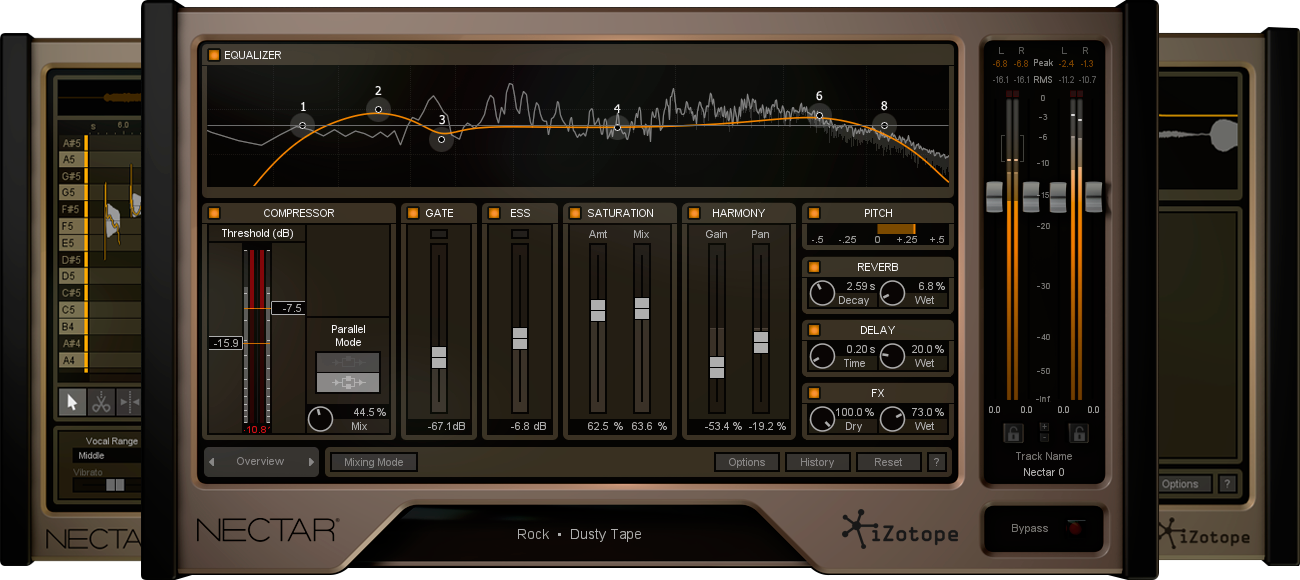Viewport: 1300px width, 580px height.
Task: Click the plus button between the meter locks
Action: pyautogui.click(x=1045, y=427)
